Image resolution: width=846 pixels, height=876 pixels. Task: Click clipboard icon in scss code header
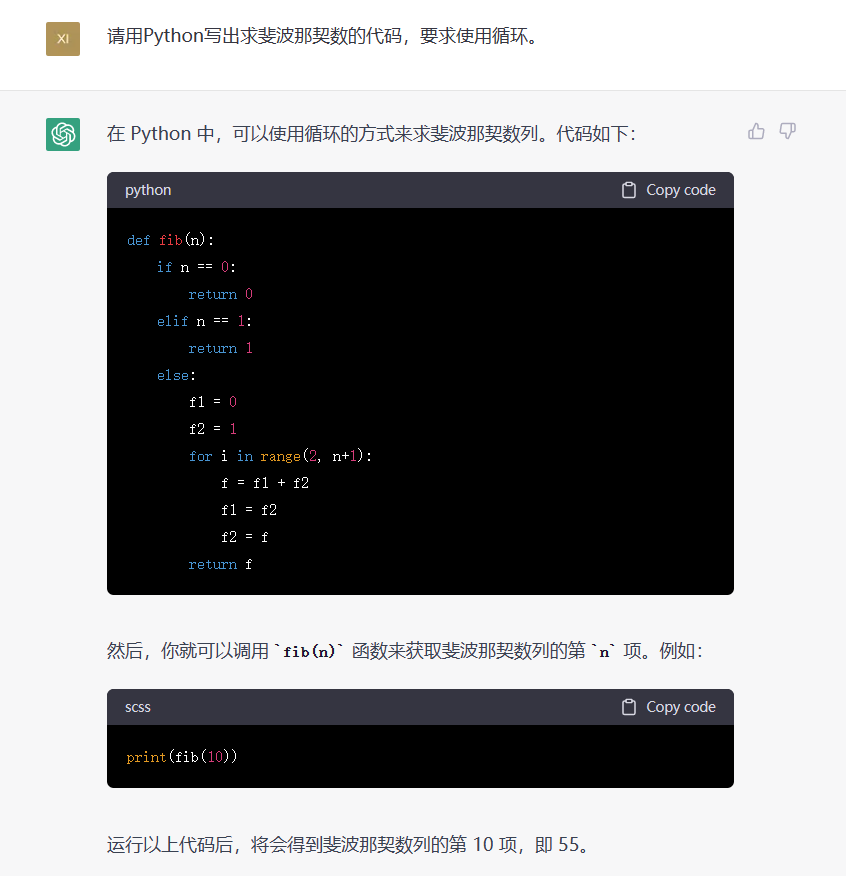point(629,707)
